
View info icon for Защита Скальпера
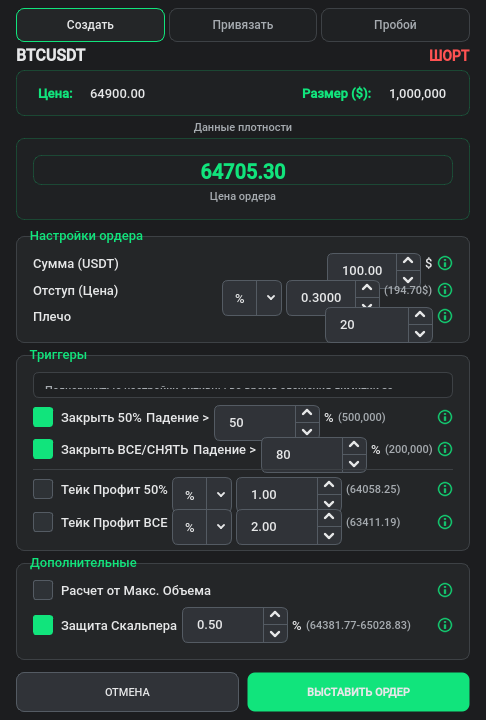(x=445, y=625)
